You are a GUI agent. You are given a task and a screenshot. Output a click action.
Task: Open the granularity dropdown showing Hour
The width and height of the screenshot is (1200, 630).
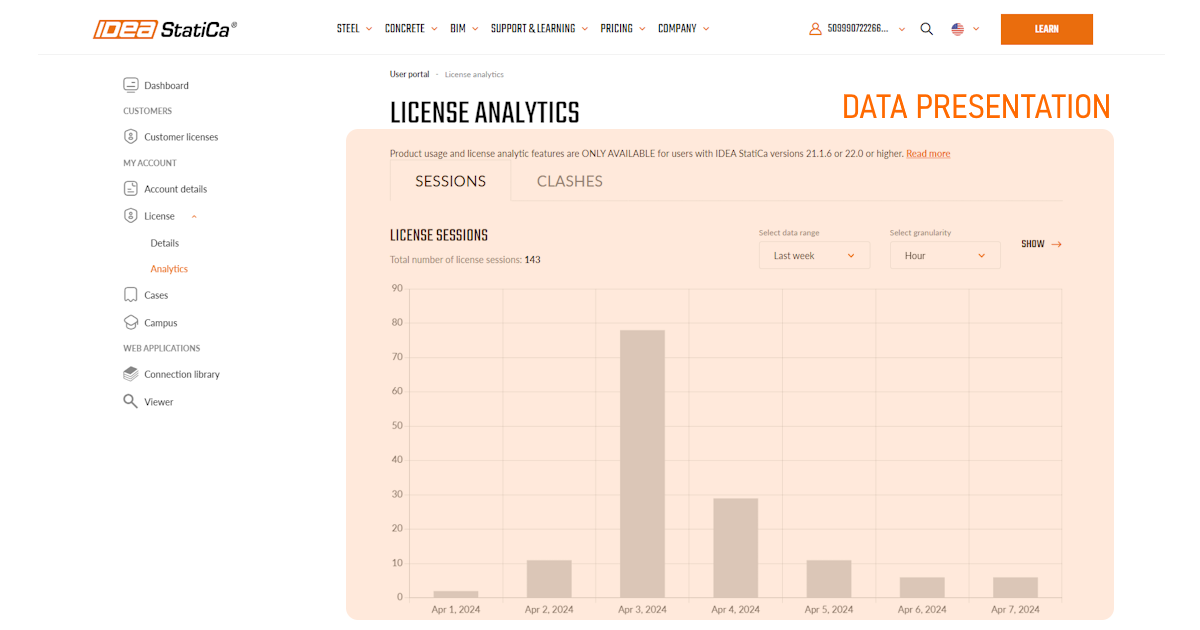point(944,256)
